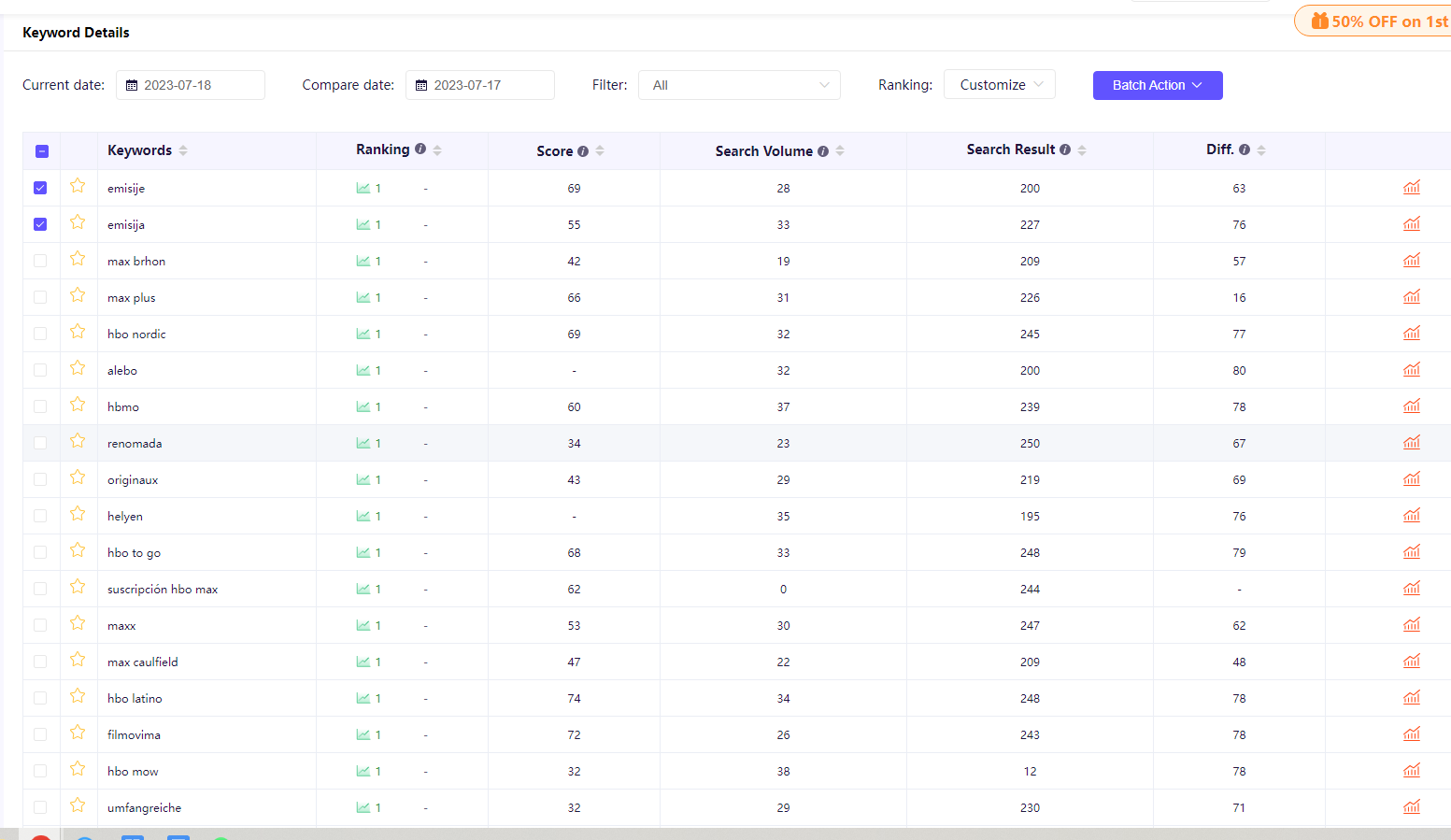Click Search Result info icon
The width and height of the screenshot is (1451, 840).
click(1065, 149)
